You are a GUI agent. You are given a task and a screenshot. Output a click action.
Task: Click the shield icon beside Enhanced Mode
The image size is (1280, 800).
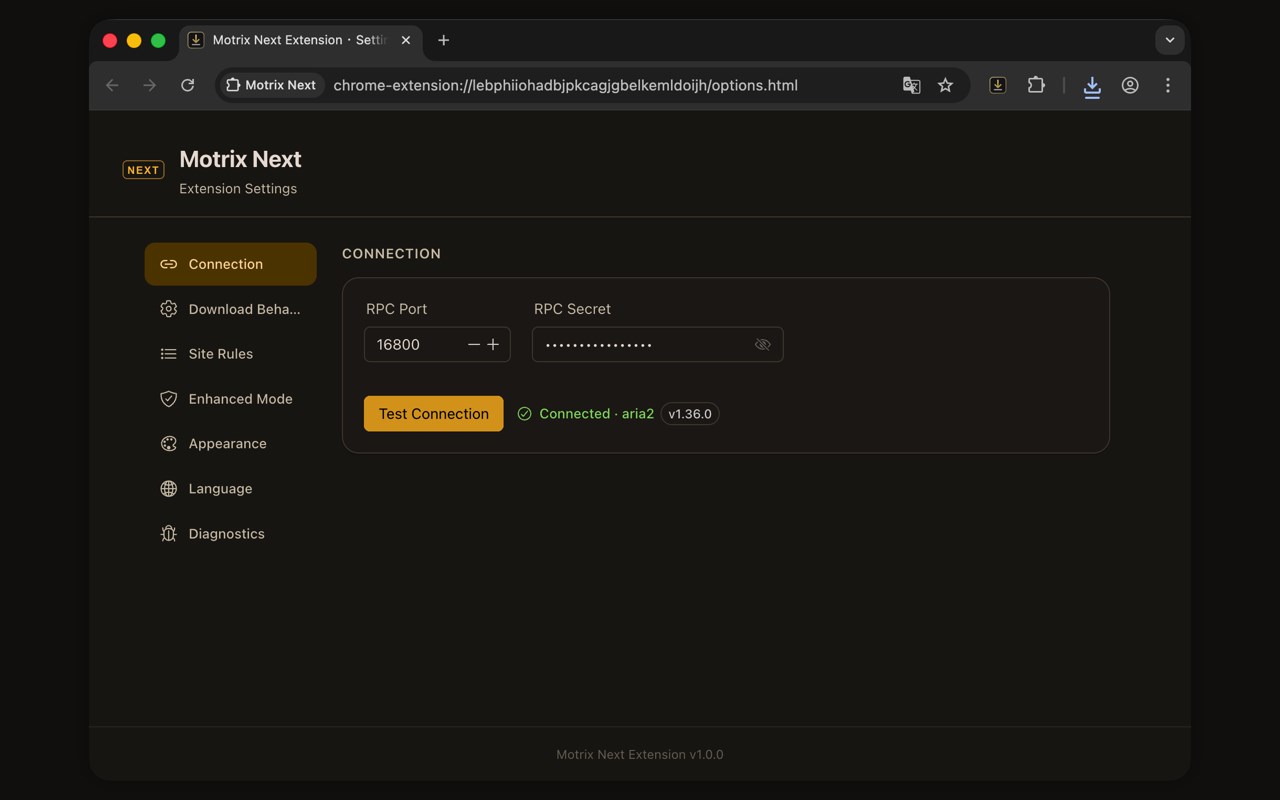coord(169,399)
